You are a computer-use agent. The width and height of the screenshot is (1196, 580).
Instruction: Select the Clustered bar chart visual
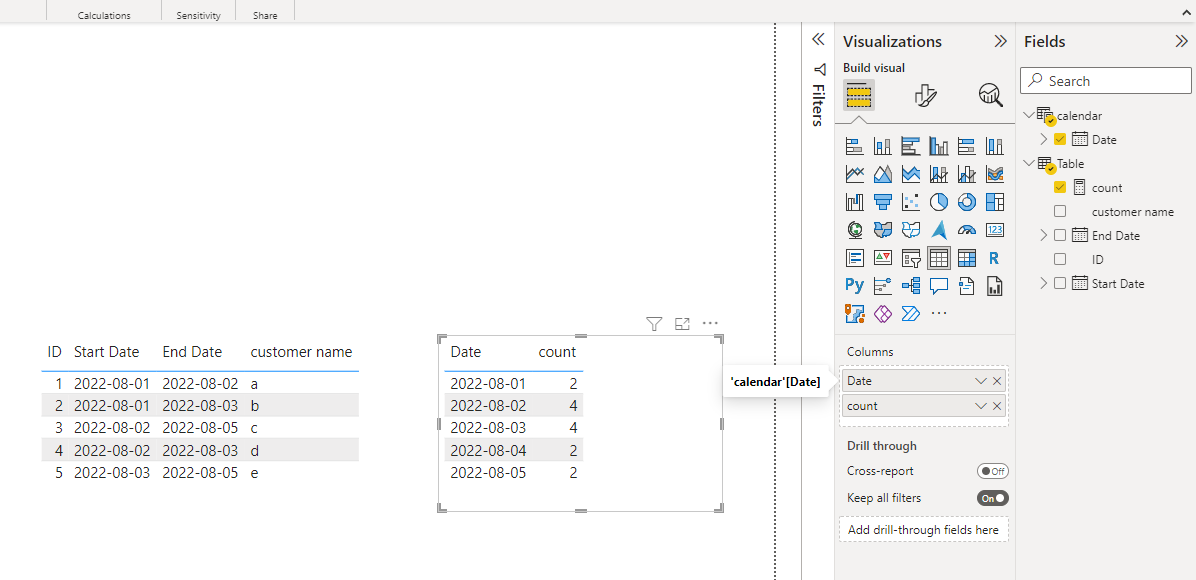coord(911,146)
